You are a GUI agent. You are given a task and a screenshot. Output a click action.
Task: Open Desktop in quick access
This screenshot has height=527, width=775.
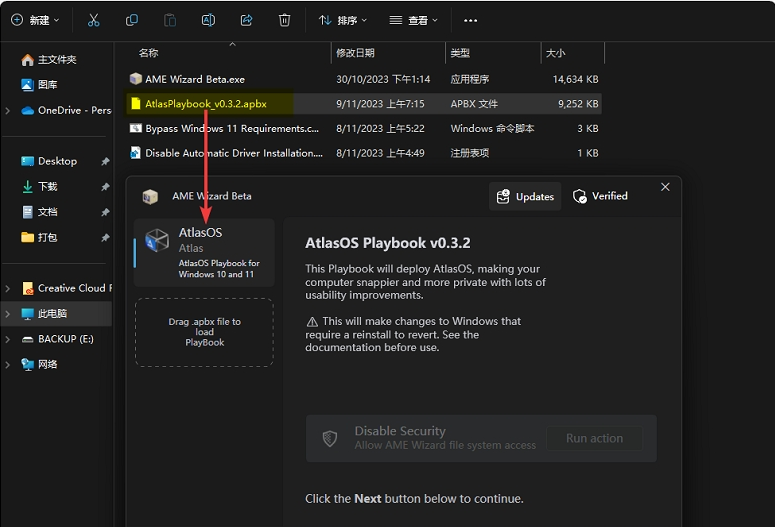pos(49,161)
